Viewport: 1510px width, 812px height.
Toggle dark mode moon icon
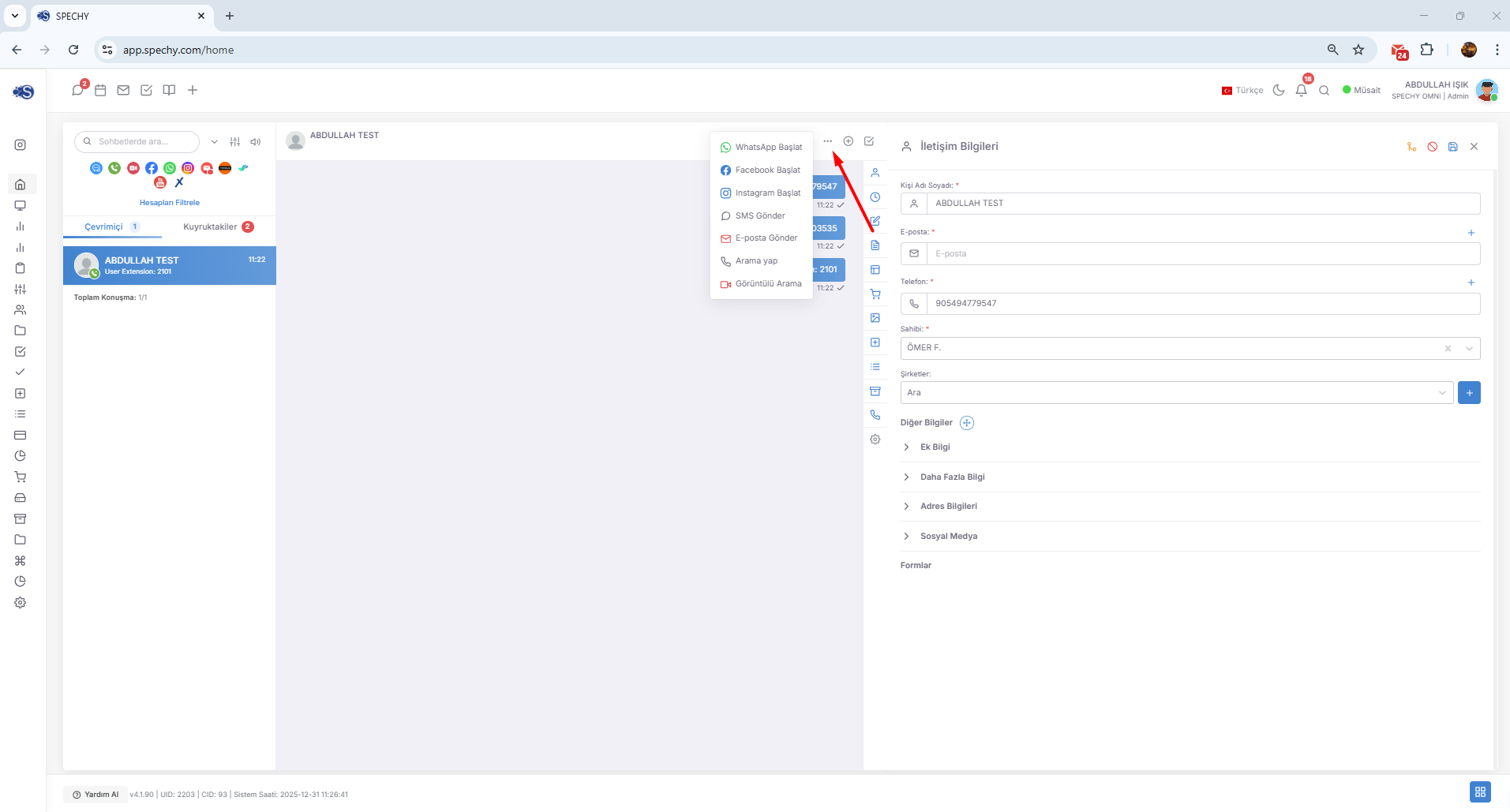pyautogui.click(x=1279, y=91)
